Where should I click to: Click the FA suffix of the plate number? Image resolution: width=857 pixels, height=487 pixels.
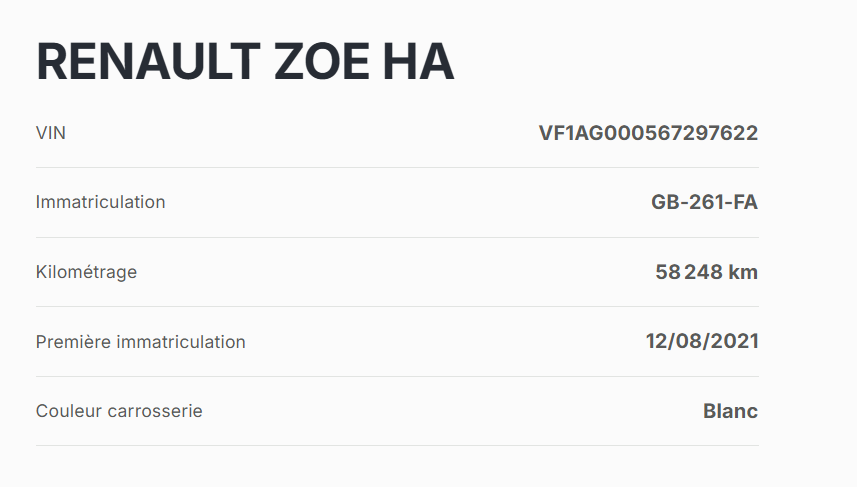(745, 202)
